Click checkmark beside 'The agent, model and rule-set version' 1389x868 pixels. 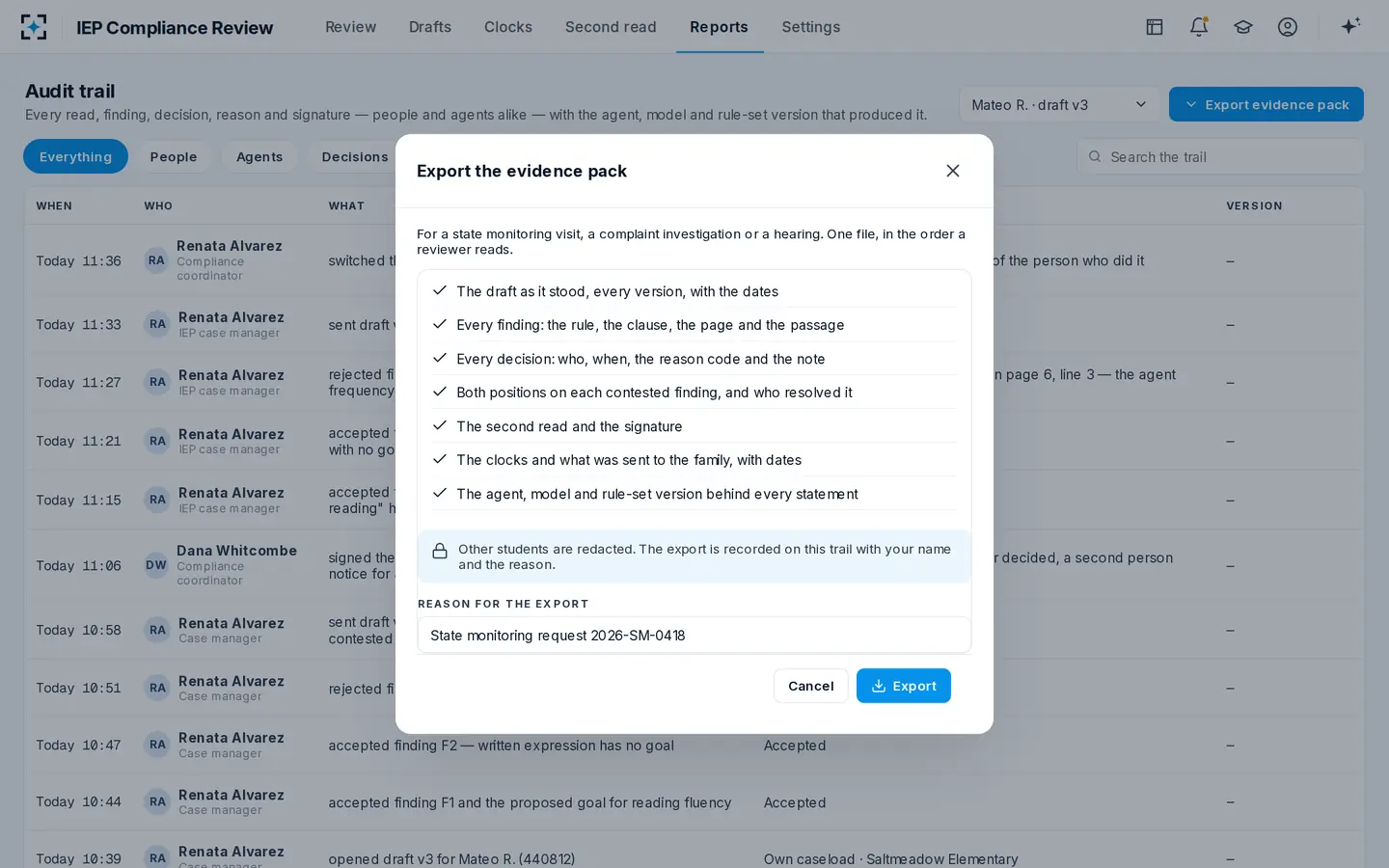[440, 493]
